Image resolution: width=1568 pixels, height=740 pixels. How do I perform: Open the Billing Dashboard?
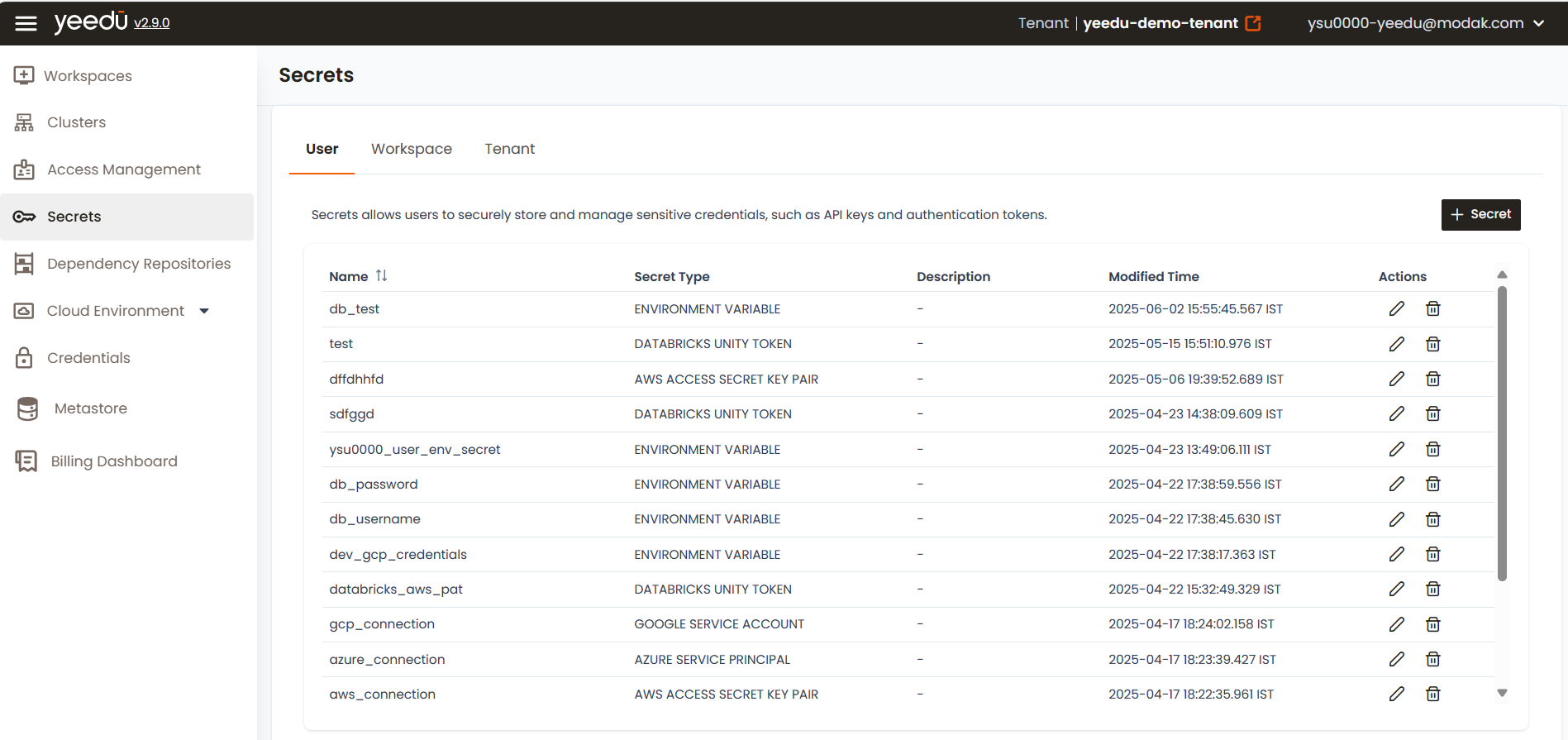click(114, 461)
